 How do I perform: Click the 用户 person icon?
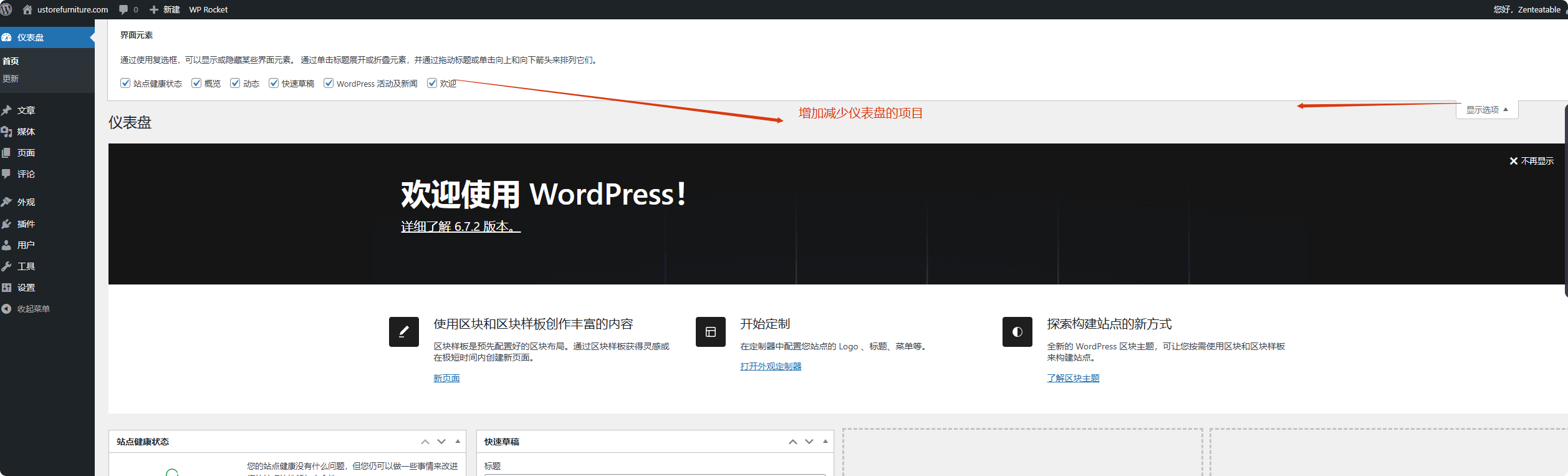7,245
